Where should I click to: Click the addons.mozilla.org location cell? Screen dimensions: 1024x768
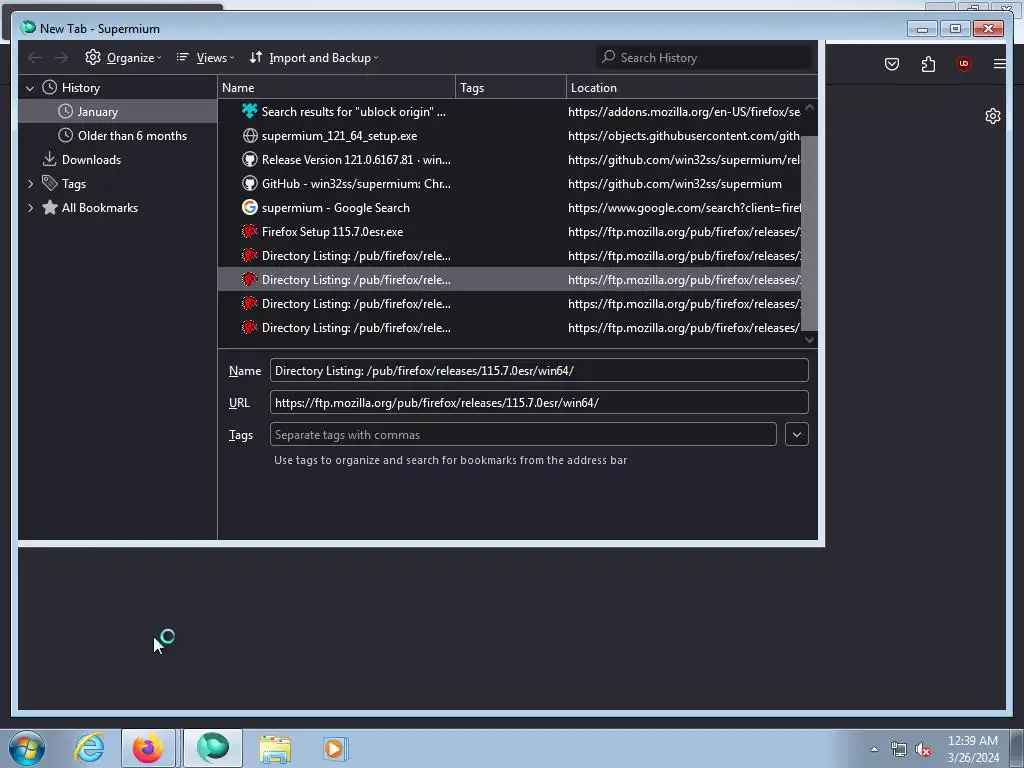[x=684, y=112]
